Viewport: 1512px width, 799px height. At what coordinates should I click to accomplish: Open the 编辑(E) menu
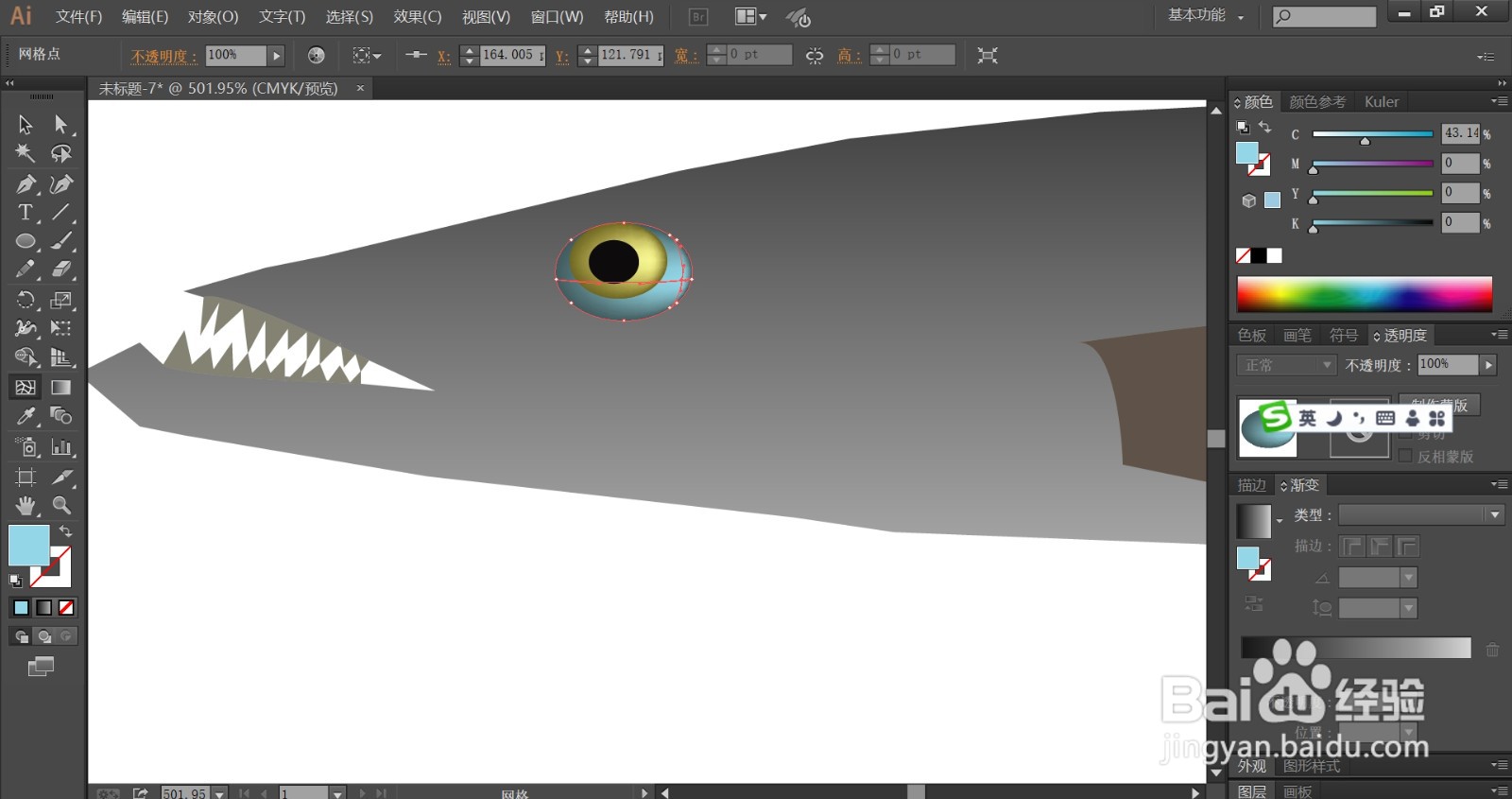click(x=145, y=17)
